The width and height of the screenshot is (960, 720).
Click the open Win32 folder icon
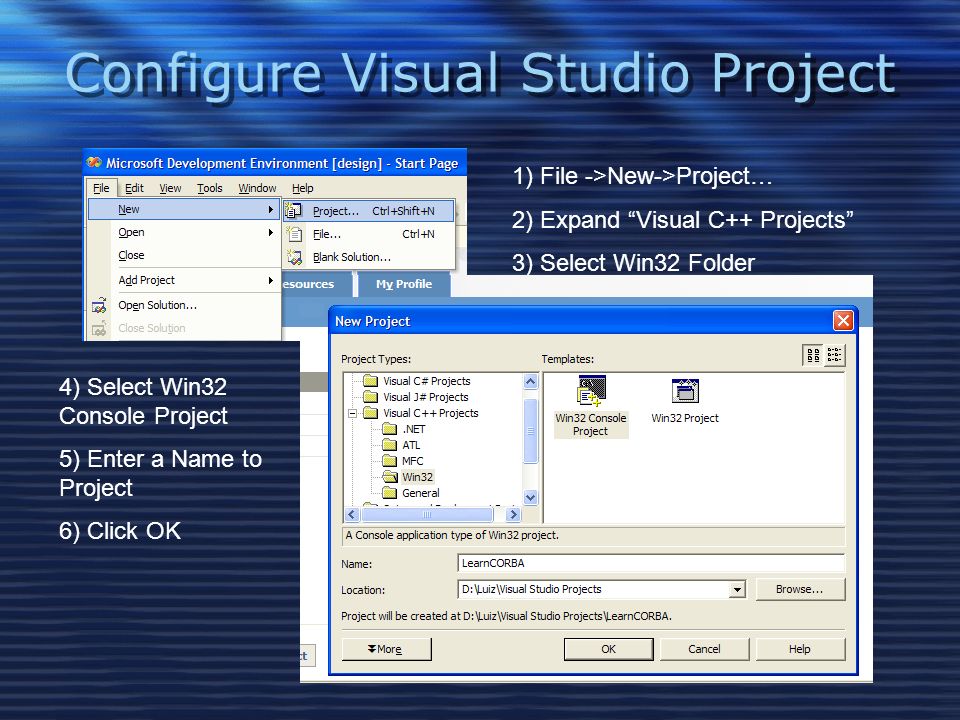(389, 476)
